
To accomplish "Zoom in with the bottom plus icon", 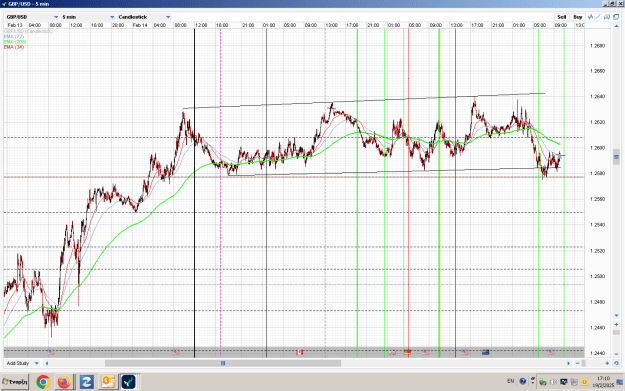I will [x=607, y=363].
